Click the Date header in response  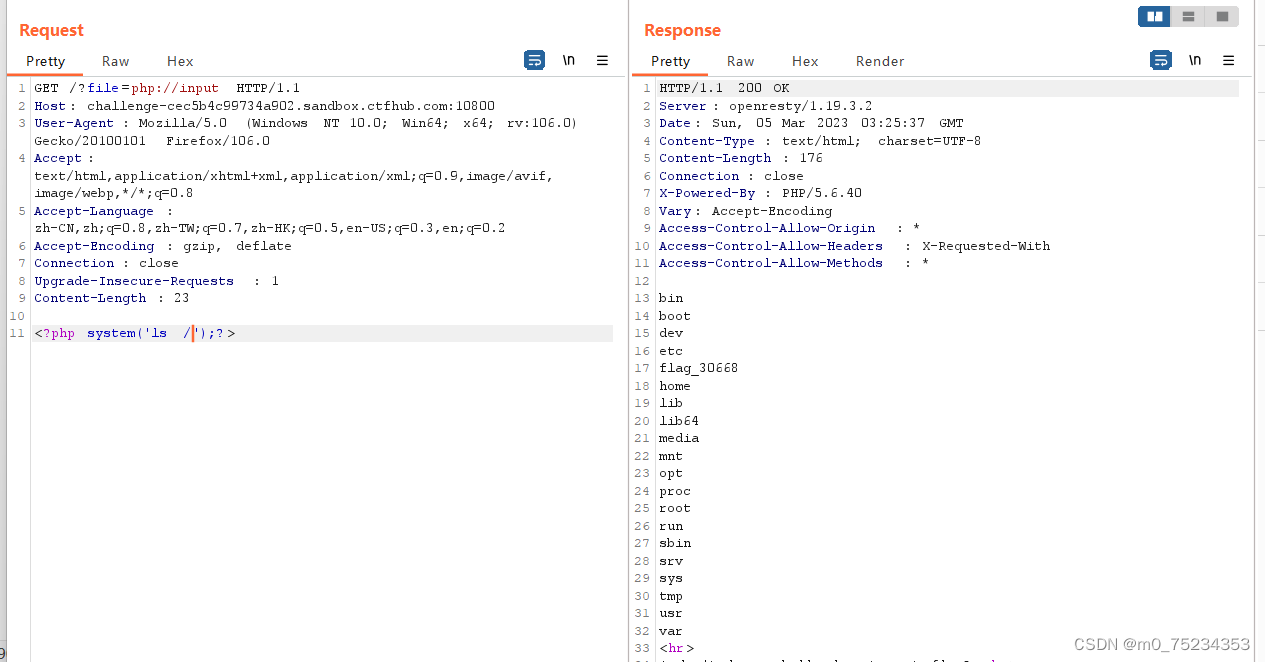811,123
